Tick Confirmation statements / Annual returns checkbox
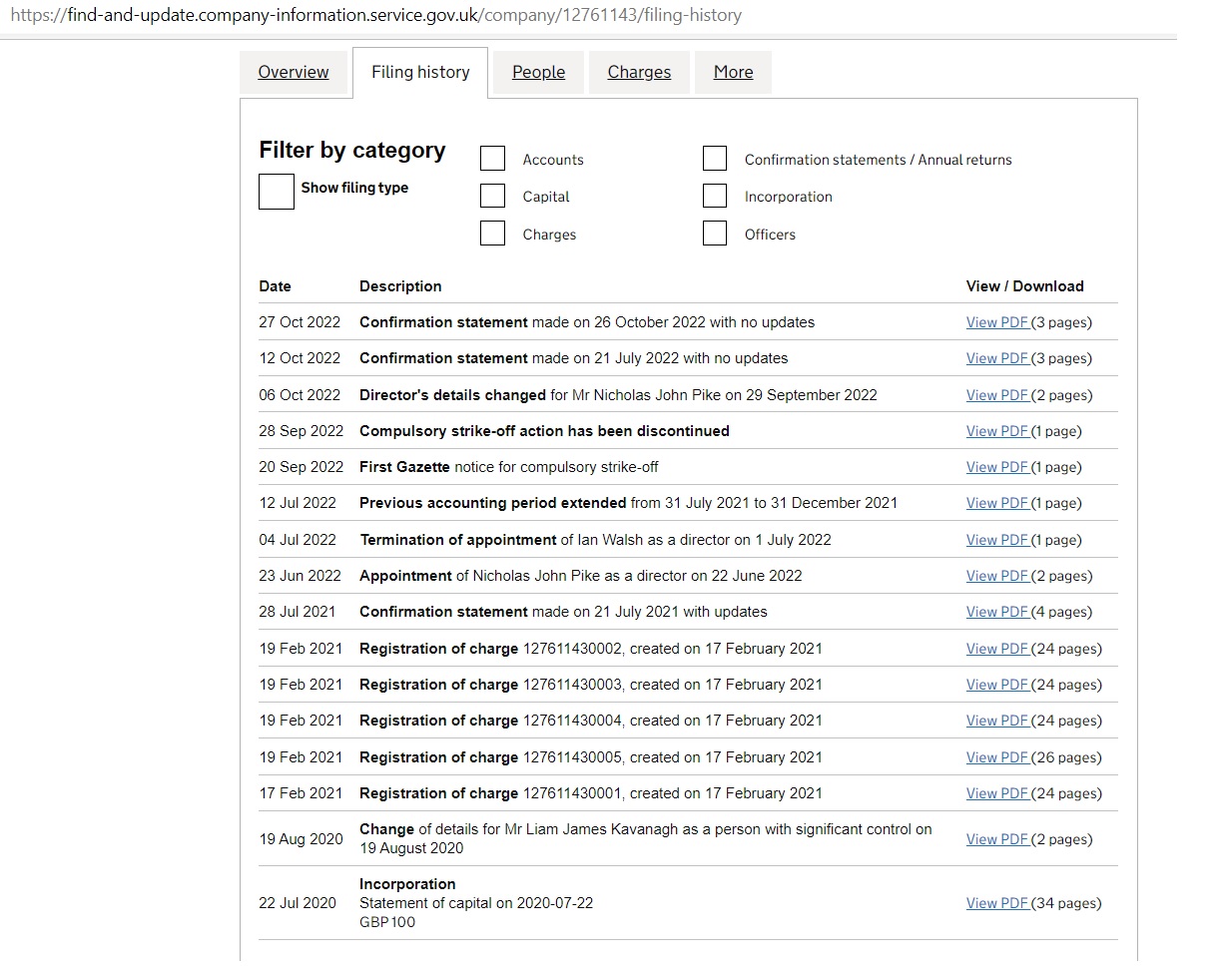1232x972 pixels. tap(715, 159)
